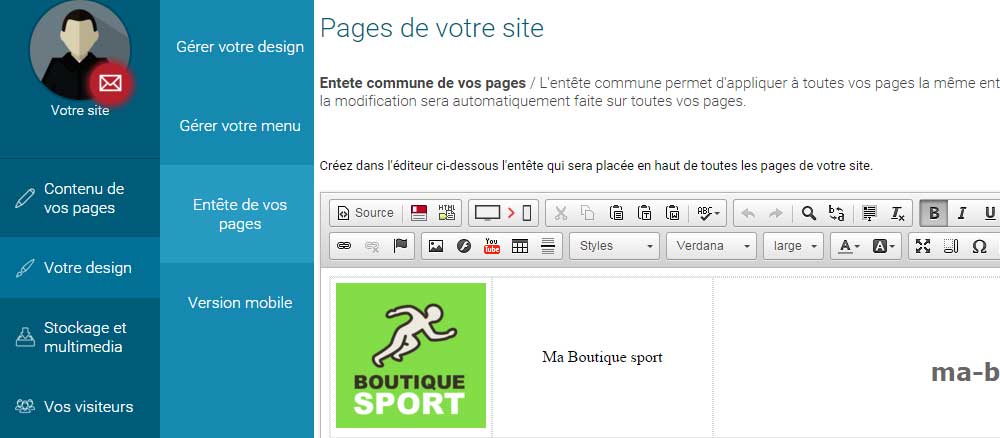Image resolution: width=1000 pixels, height=438 pixels.
Task: Toggle Bold formatting
Action: click(934, 213)
